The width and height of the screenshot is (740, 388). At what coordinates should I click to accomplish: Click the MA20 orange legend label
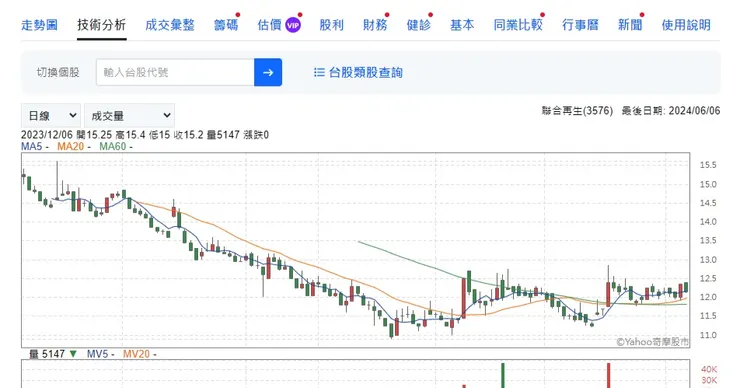pos(70,146)
